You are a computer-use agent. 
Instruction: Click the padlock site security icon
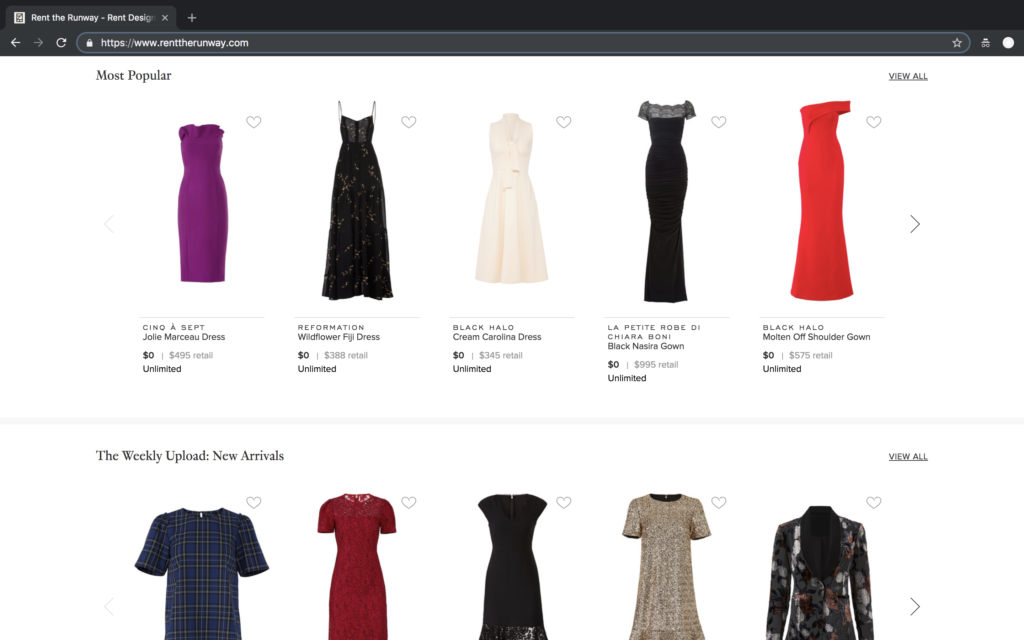89,43
